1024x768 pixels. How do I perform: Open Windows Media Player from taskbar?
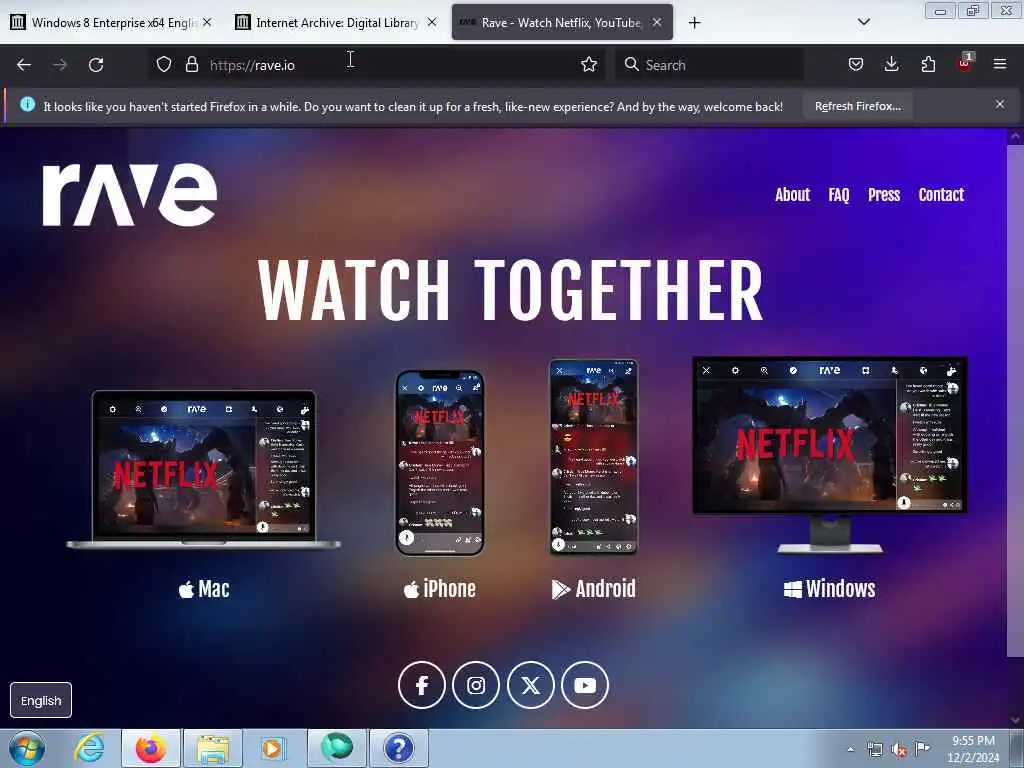click(274, 748)
